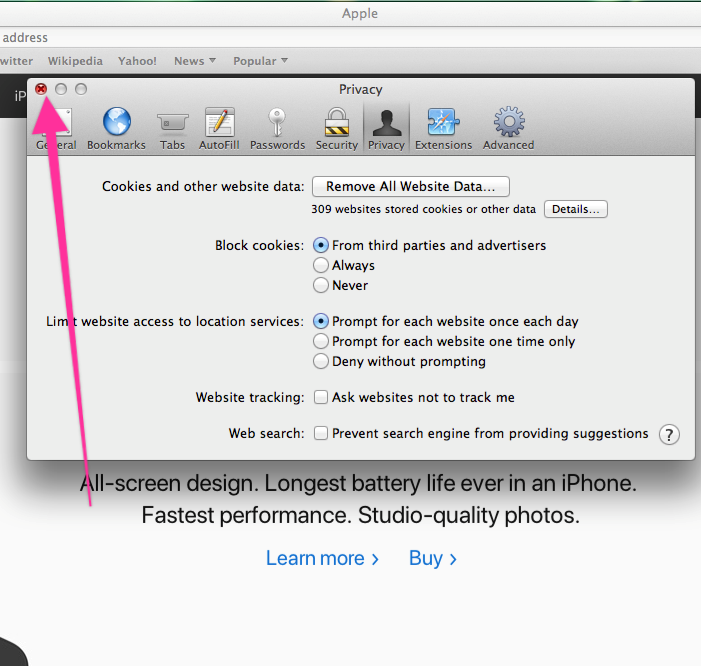Click the 'Block cookies:' label
701x666 pixels.
[x=259, y=245]
